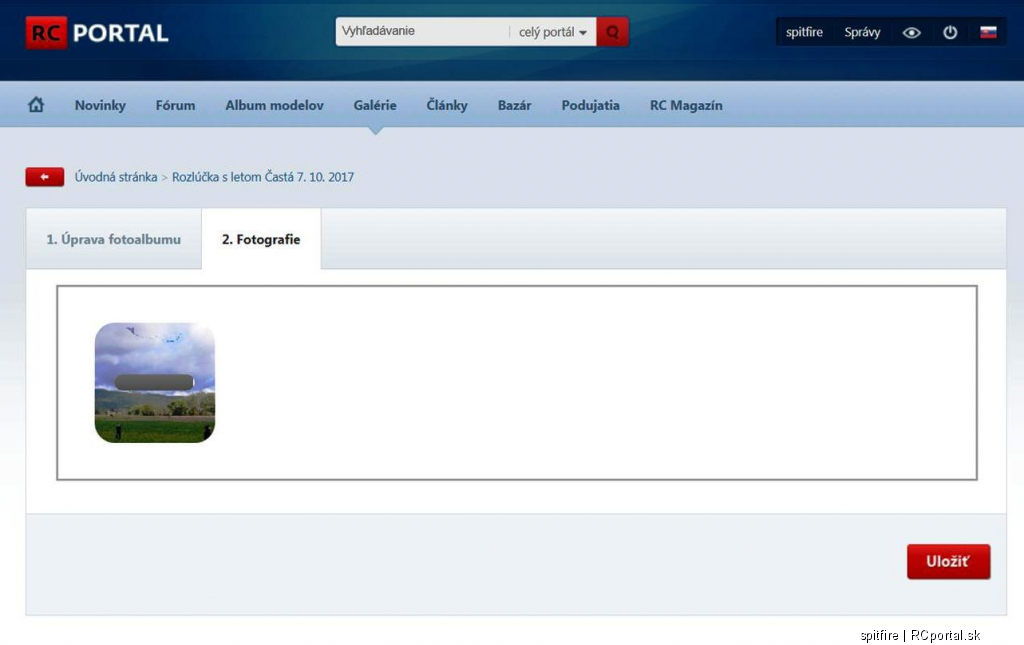Navigate to Album modelov
This screenshot has width=1024, height=645.
(274, 105)
